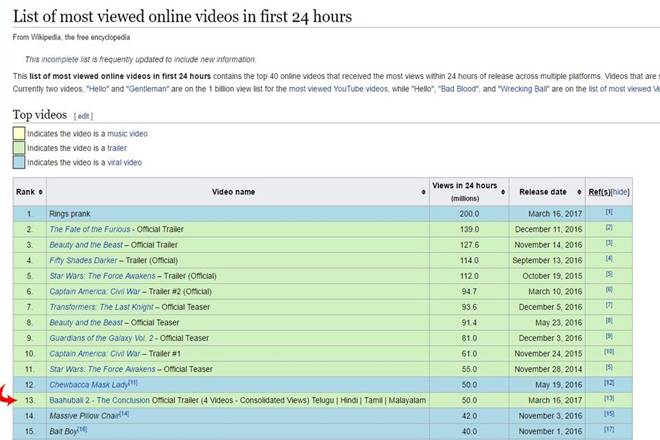Sort table by Release date arrow

[579, 192]
